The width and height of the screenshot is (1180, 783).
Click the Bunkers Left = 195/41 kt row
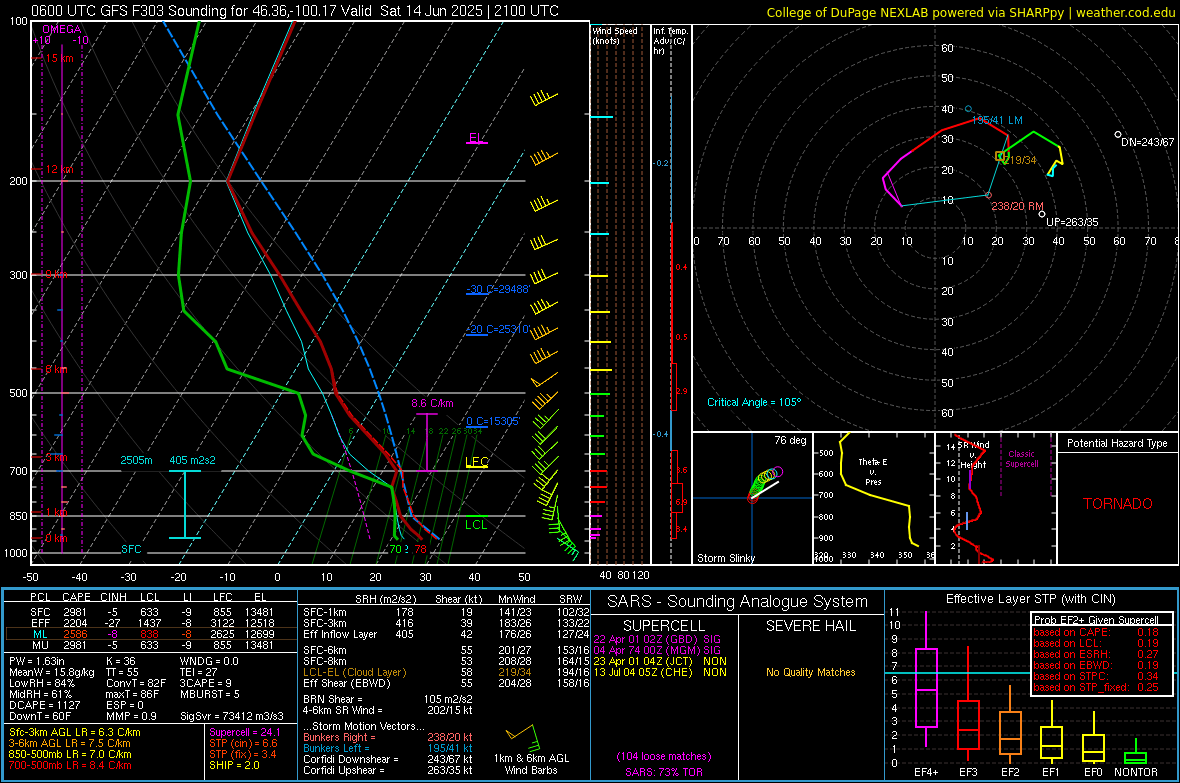pyautogui.click(x=388, y=748)
